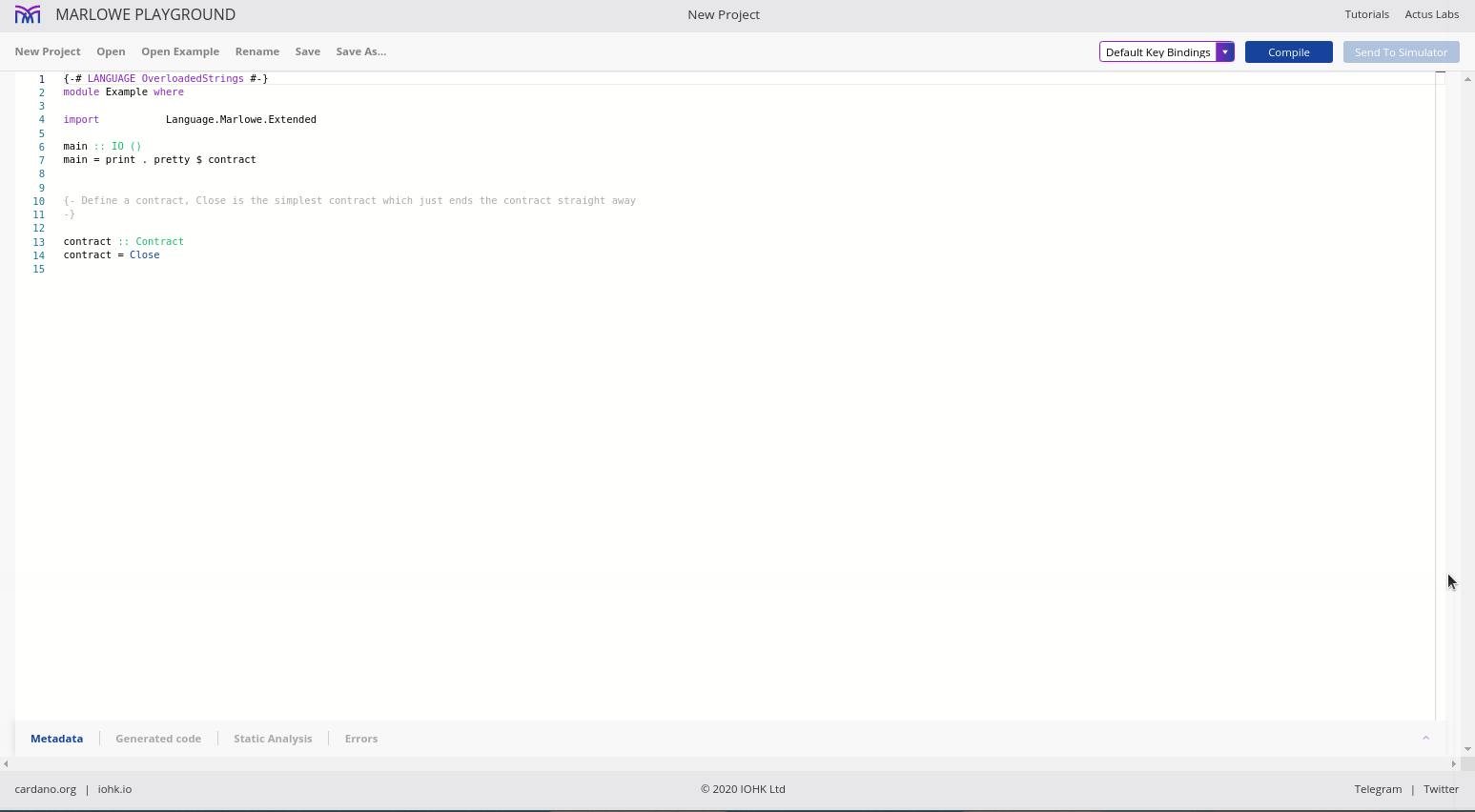Open the cardano.org footer link
Image resolution: width=1475 pixels, height=812 pixels.
[45, 789]
